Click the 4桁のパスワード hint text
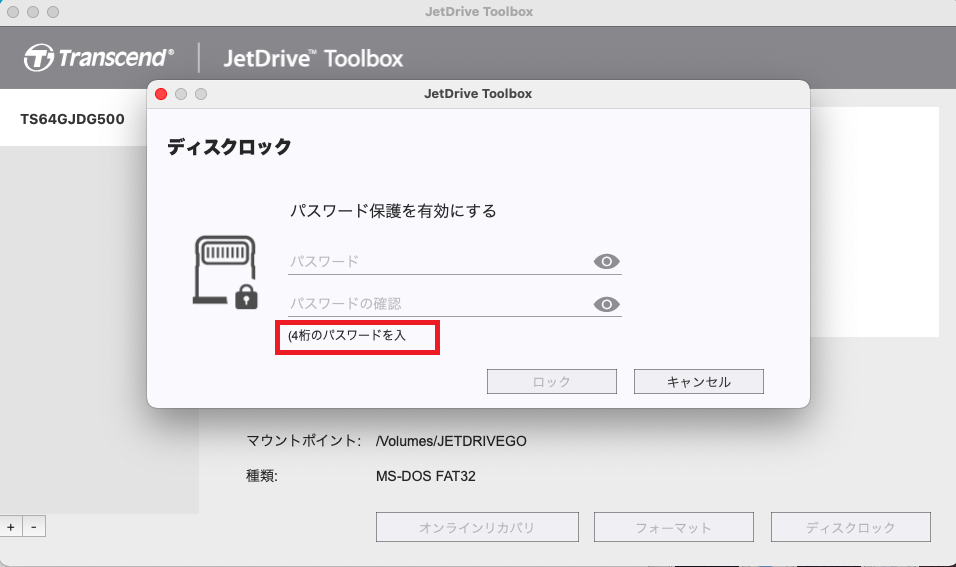The height and width of the screenshot is (567, 956). 347,335
